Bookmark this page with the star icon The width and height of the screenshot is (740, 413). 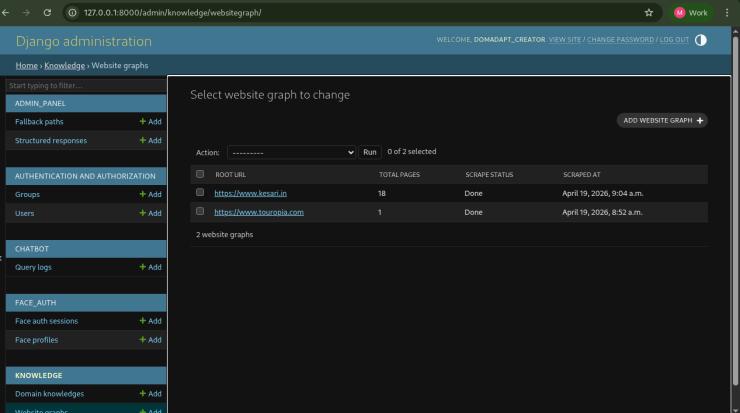click(649, 13)
